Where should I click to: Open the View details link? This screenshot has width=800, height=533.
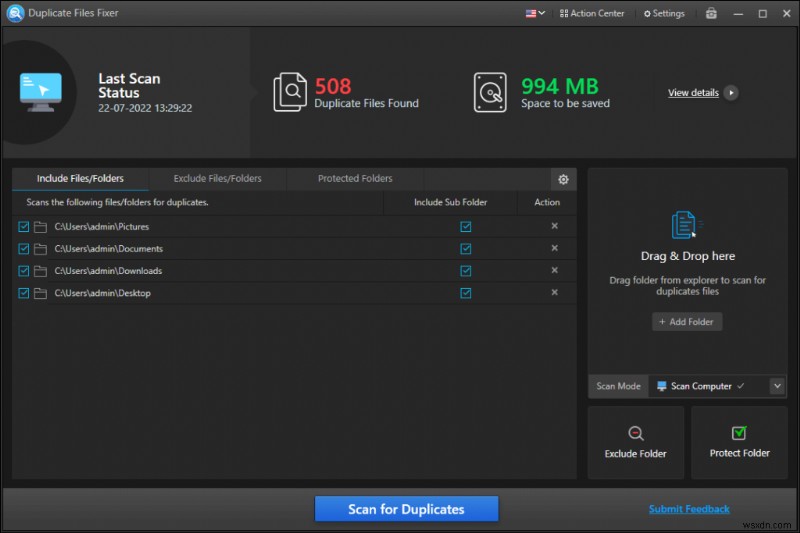(693, 93)
